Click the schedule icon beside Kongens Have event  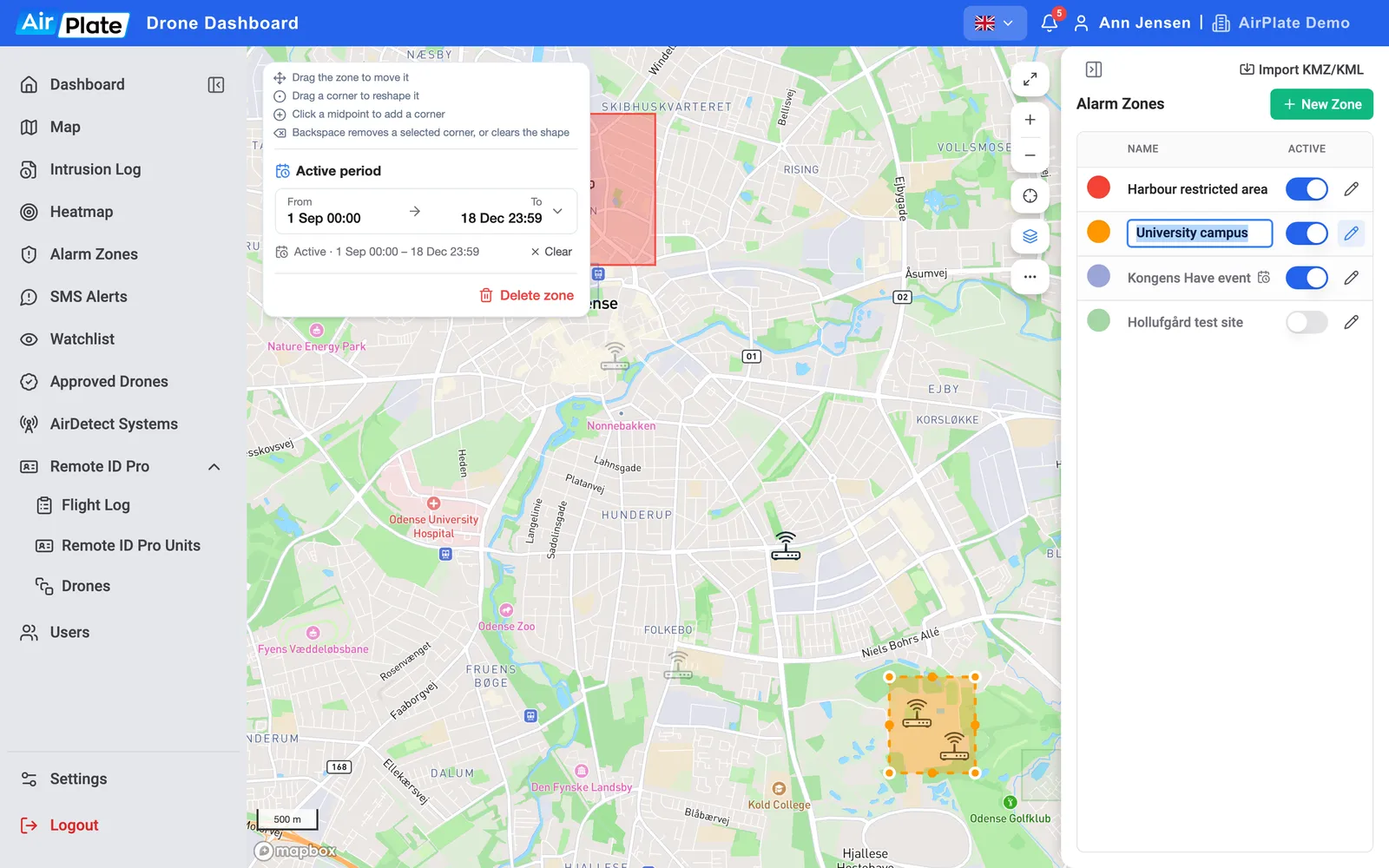click(1264, 278)
